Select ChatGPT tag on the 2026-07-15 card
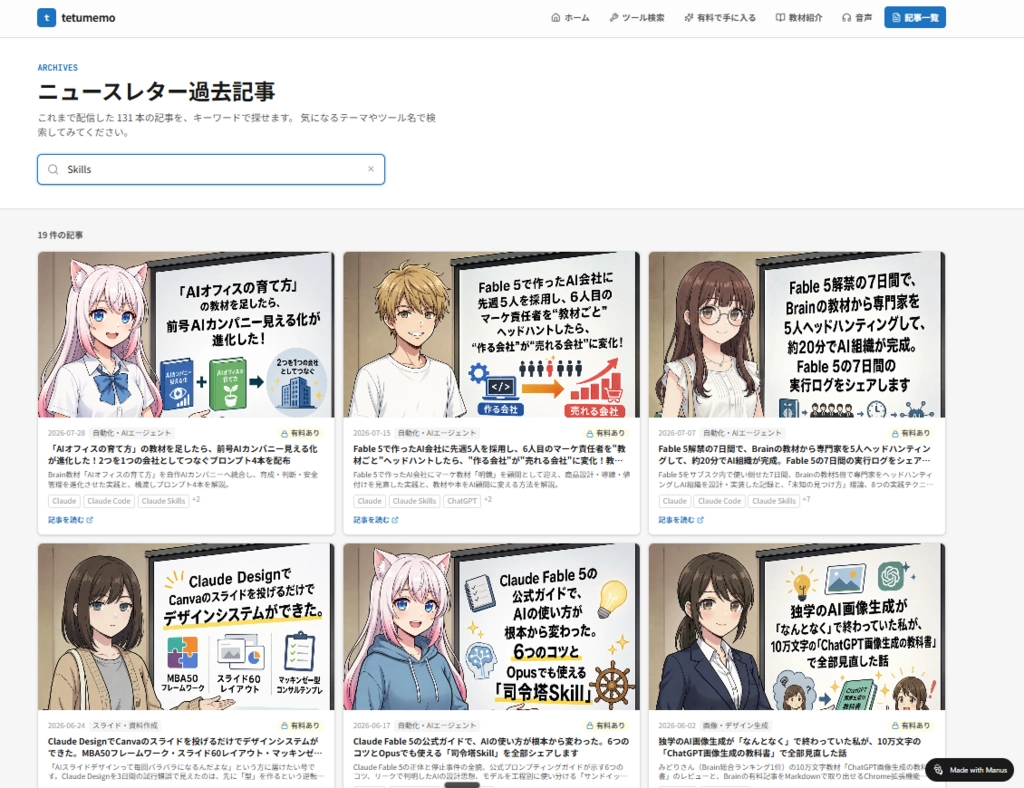Screen dimensions: 1024x788 462,501
